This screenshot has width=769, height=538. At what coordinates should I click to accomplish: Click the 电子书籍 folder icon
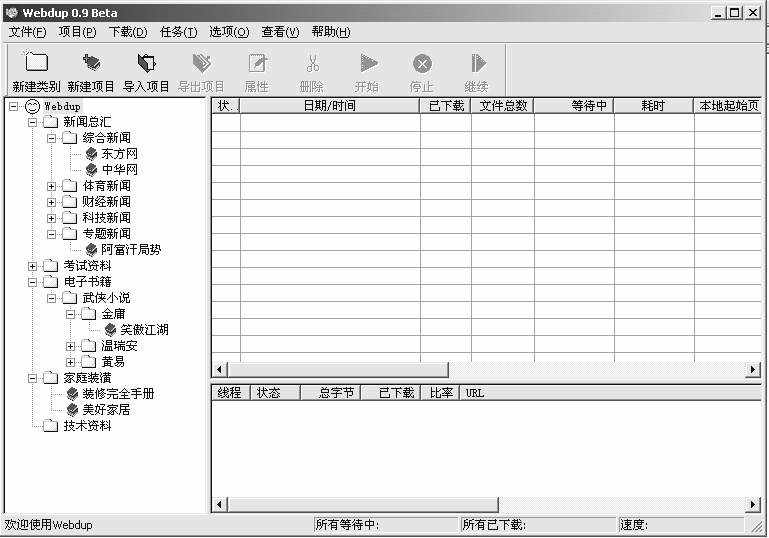(51, 282)
